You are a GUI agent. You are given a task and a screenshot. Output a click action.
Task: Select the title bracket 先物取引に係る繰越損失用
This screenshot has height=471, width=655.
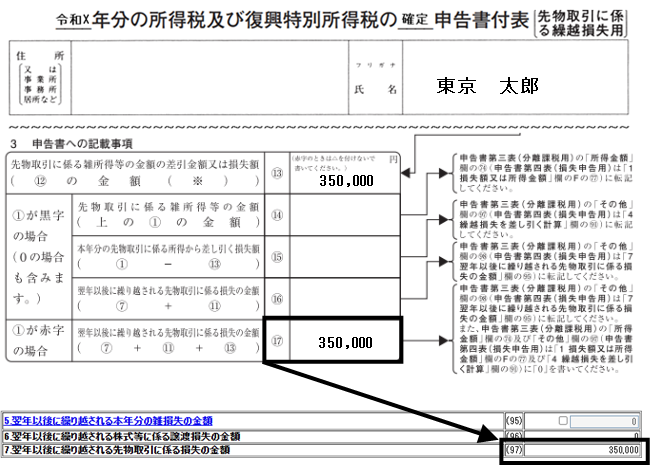tap(581, 23)
